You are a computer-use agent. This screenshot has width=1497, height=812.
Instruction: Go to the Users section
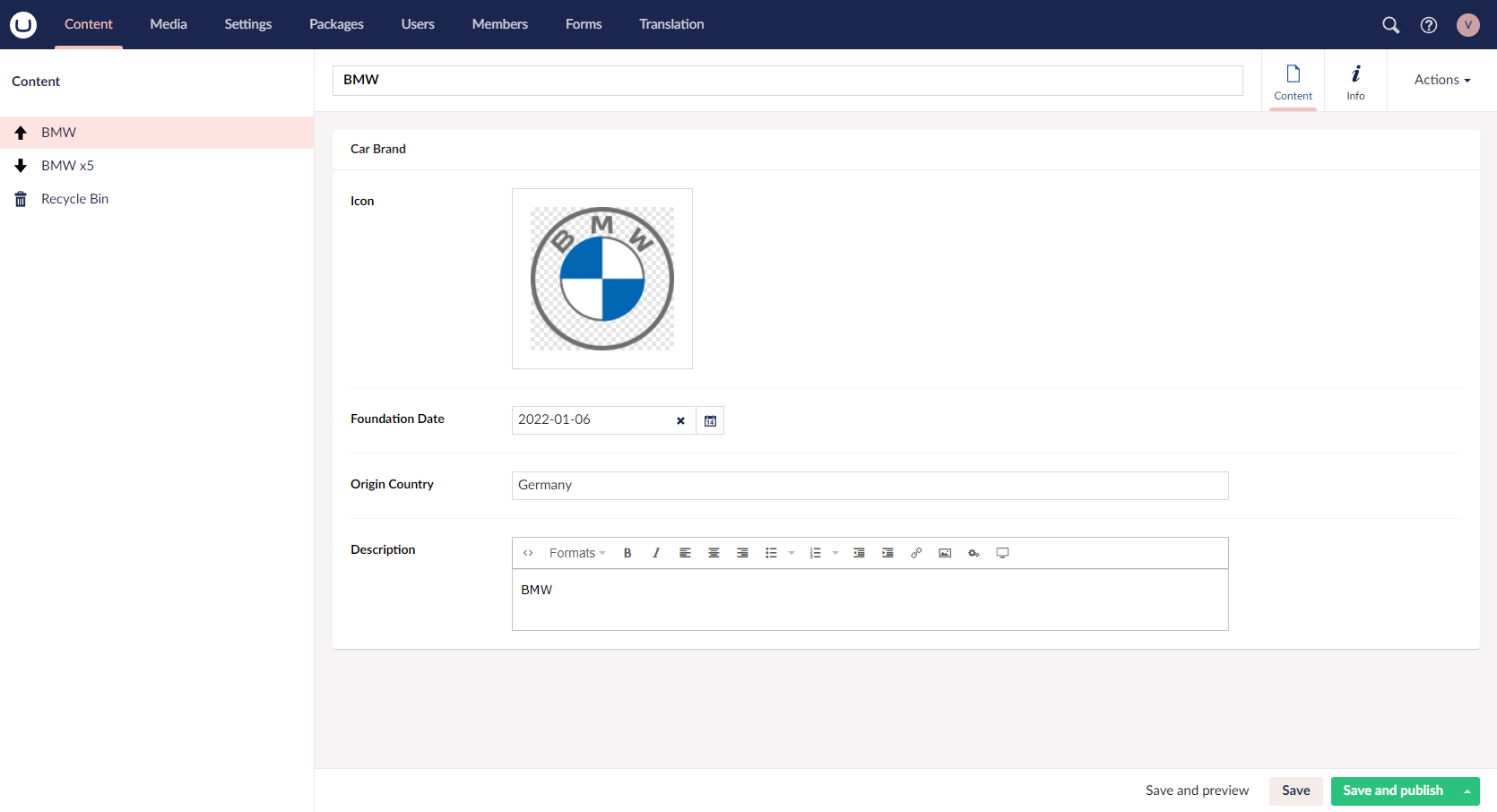click(418, 24)
